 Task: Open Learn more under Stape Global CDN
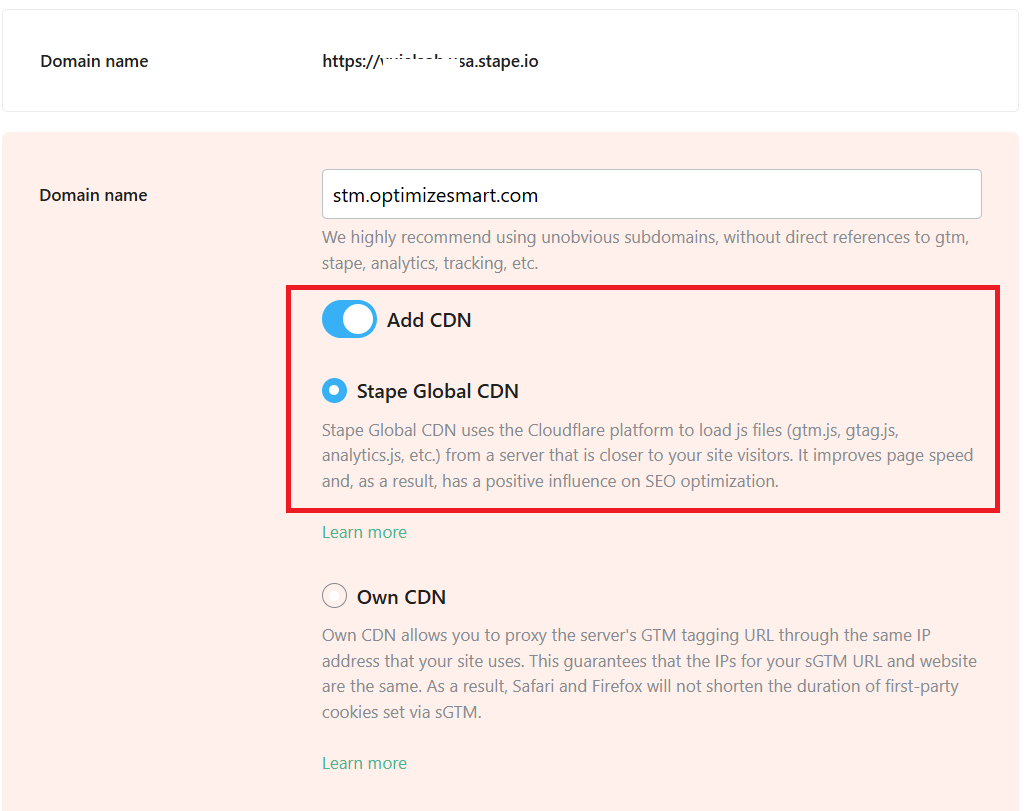(x=365, y=532)
